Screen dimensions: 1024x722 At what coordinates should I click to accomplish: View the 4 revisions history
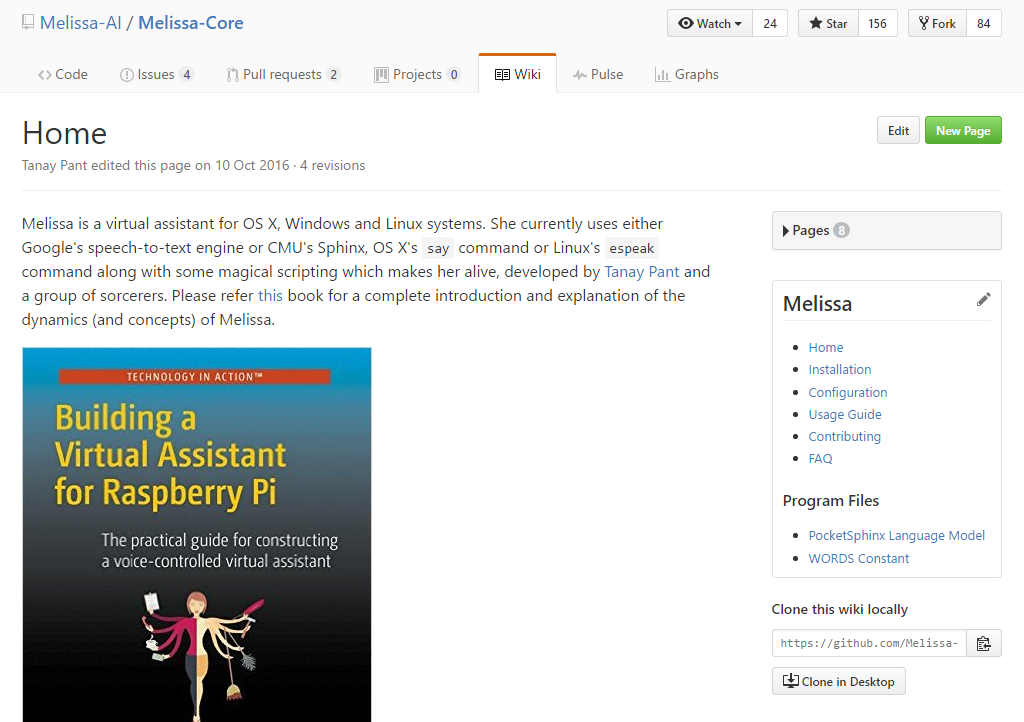332,165
